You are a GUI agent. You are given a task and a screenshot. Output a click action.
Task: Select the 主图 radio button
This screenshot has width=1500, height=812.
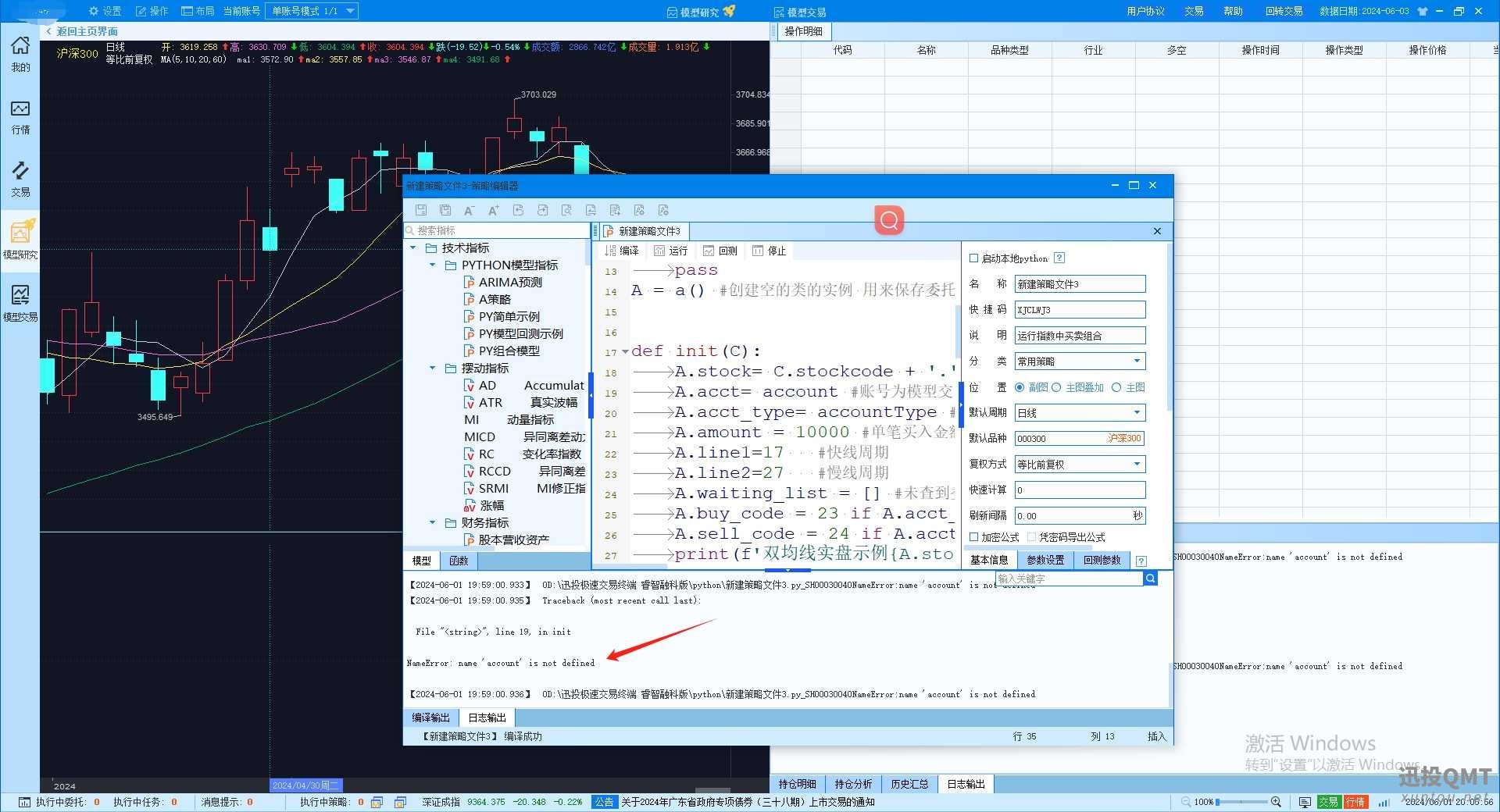1116,387
